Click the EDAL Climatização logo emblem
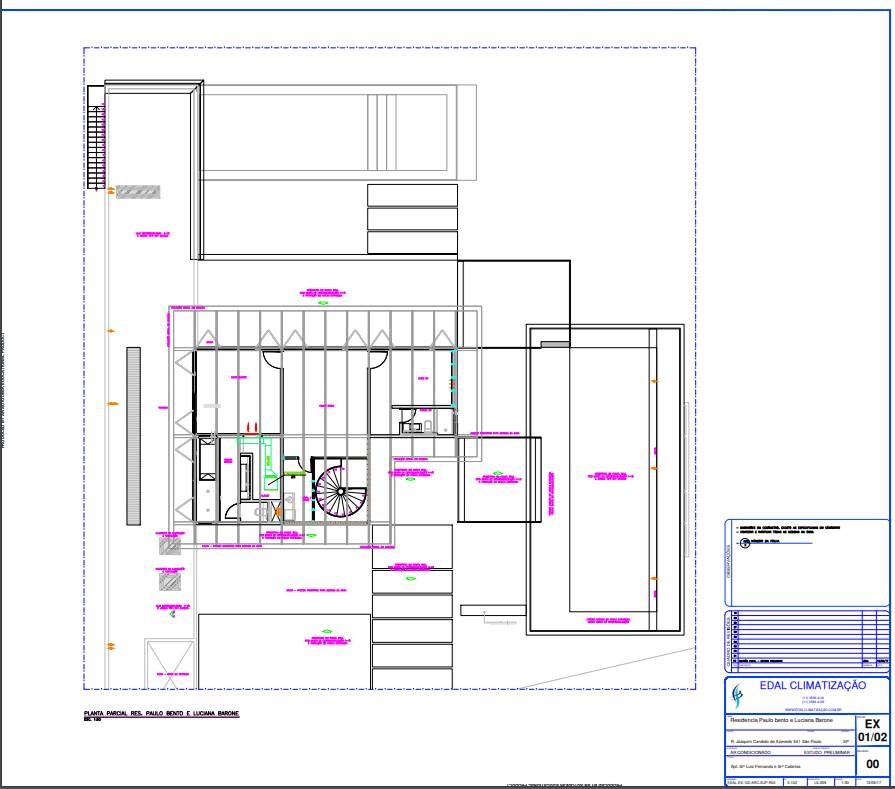This screenshot has width=895, height=789. pos(738,694)
